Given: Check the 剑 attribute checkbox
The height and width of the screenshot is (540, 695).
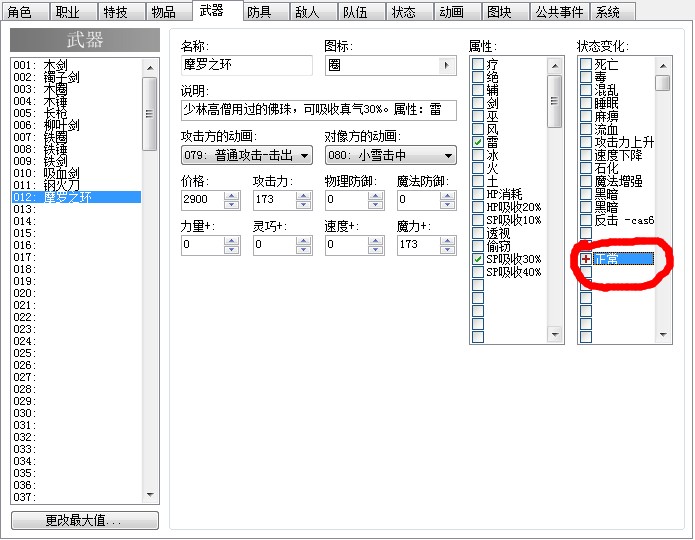Looking at the screenshot, I should pyautogui.click(x=478, y=103).
